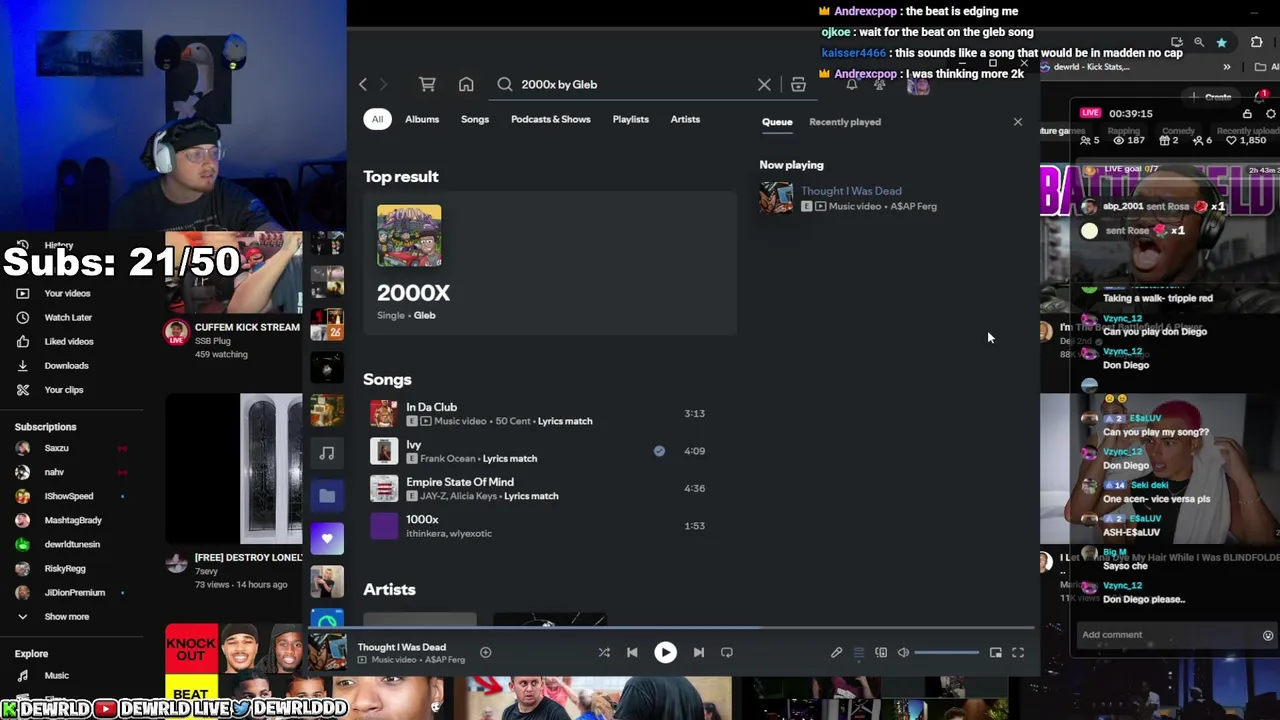Filter search results by Playlists
Screen dimensions: 1280x720
630,119
